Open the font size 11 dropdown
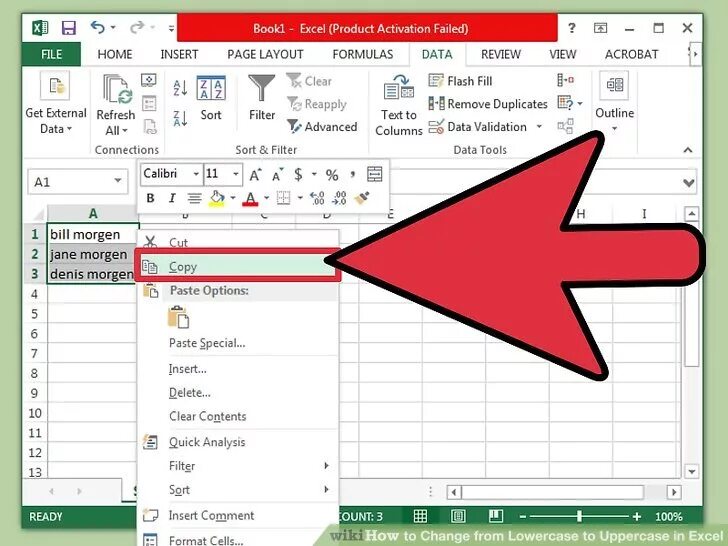Image resolution: width=728 pixels, height=546 pixels. click(x=236, y=174)
